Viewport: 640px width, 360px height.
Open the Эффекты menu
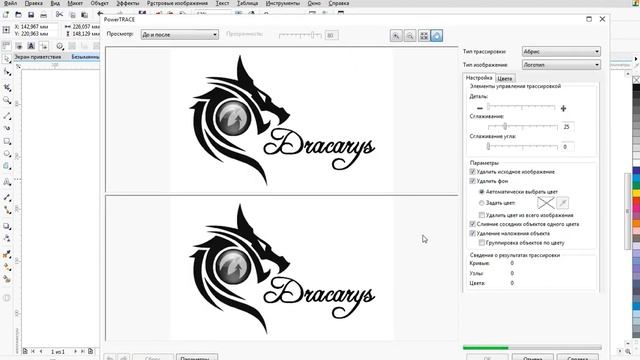tap(128, 3)
